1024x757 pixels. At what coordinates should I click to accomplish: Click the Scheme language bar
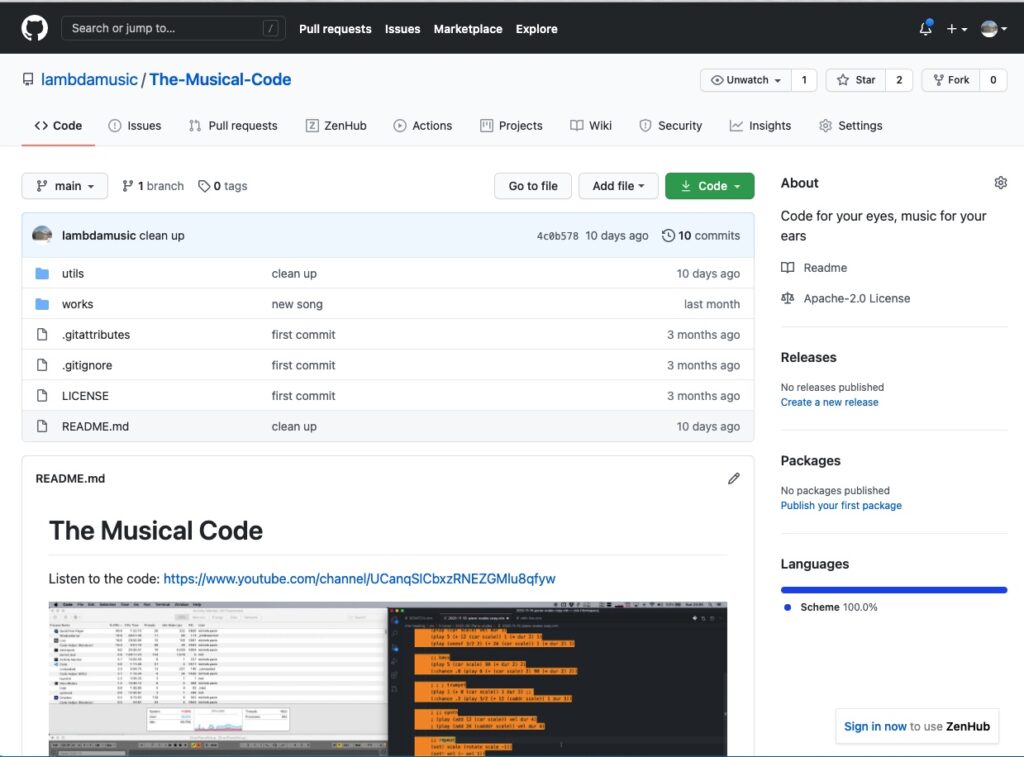tap(893, 590)
